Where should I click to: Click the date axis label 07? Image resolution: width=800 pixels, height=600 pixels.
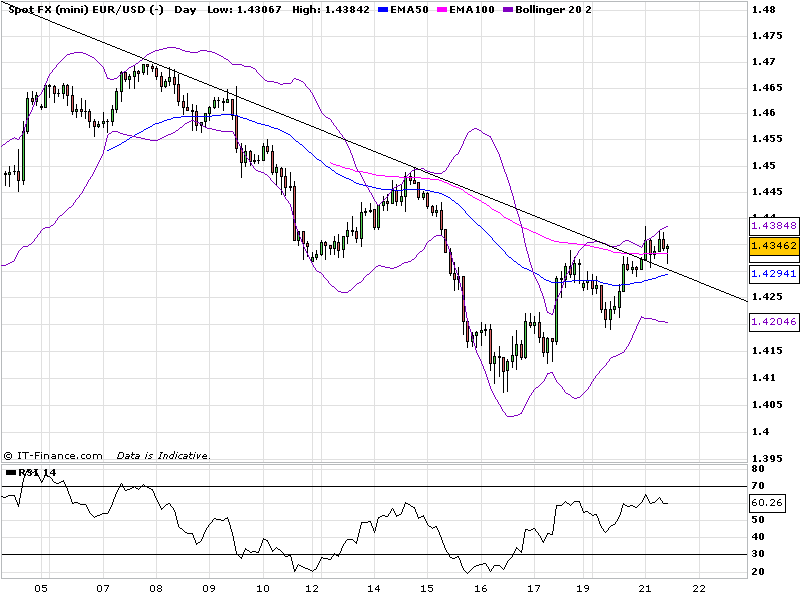[x=103, y=588]
